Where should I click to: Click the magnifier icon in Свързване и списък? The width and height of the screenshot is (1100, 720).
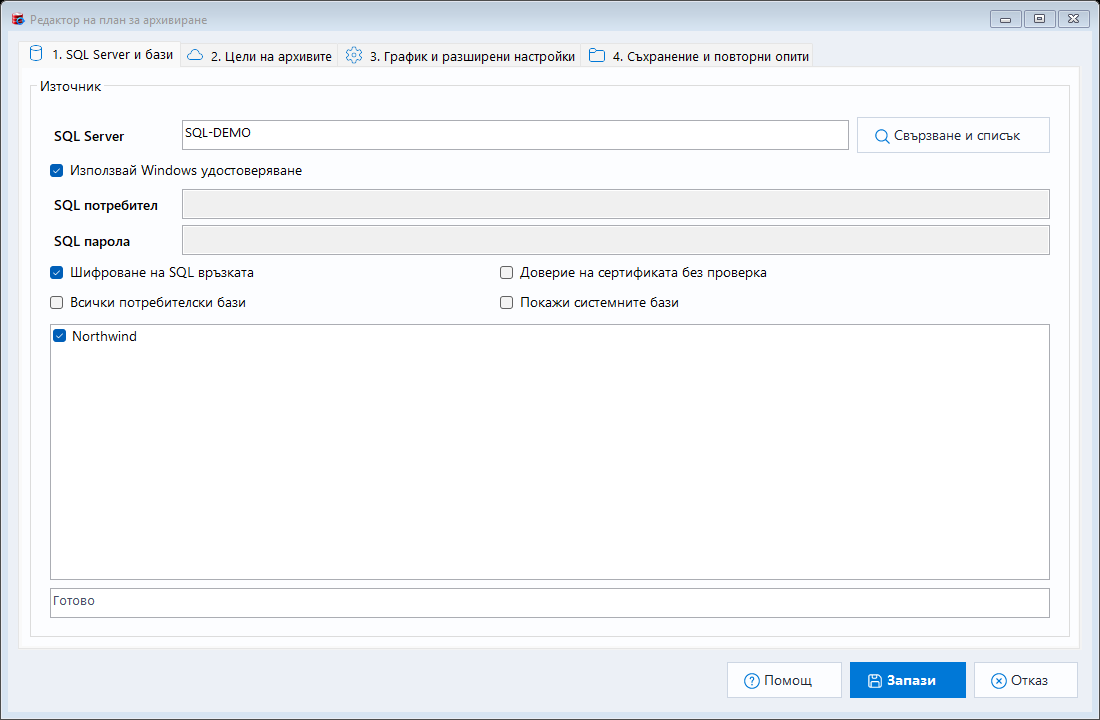[882, 136]
